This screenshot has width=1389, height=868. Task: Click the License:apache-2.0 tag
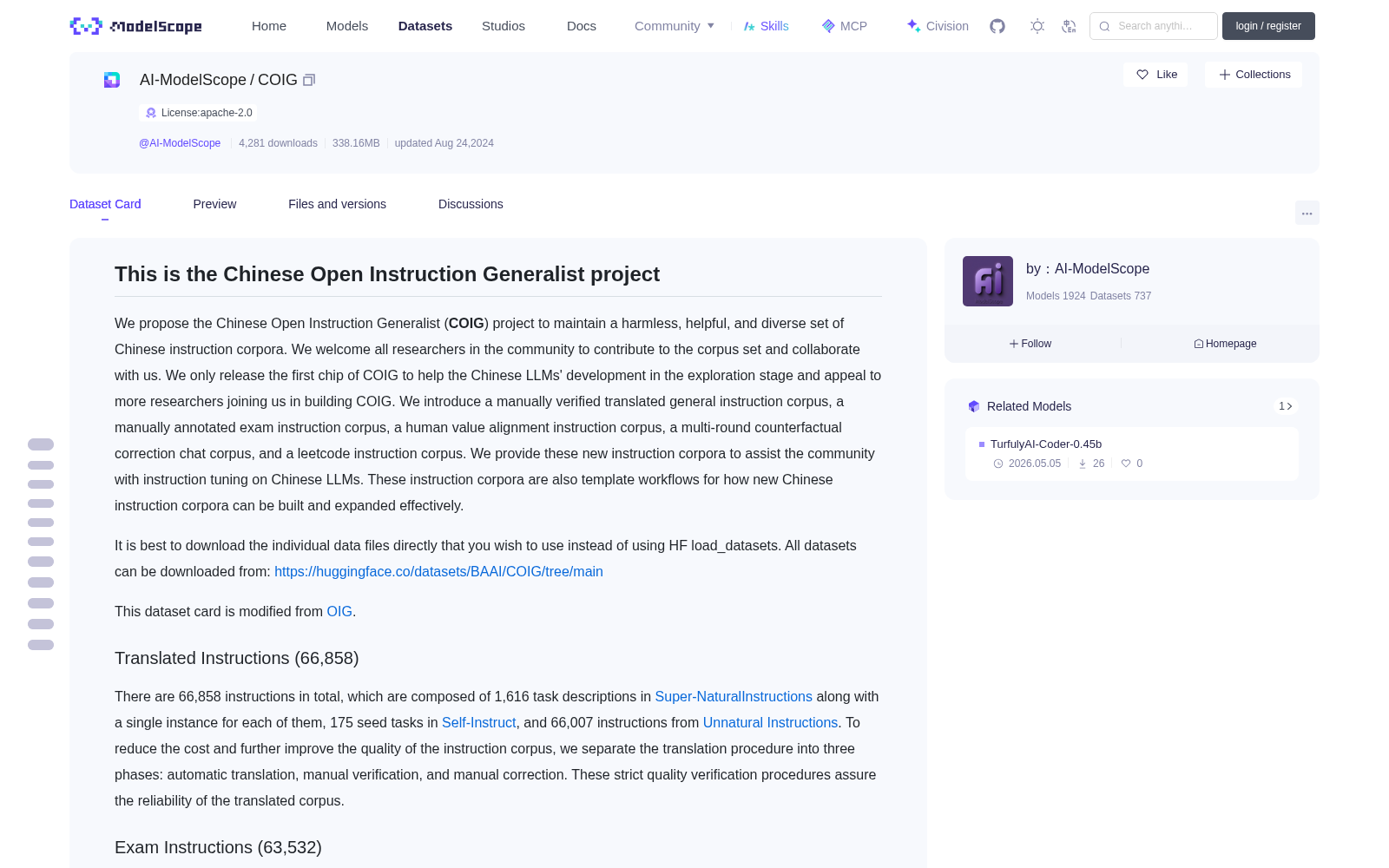pos(198,113)
